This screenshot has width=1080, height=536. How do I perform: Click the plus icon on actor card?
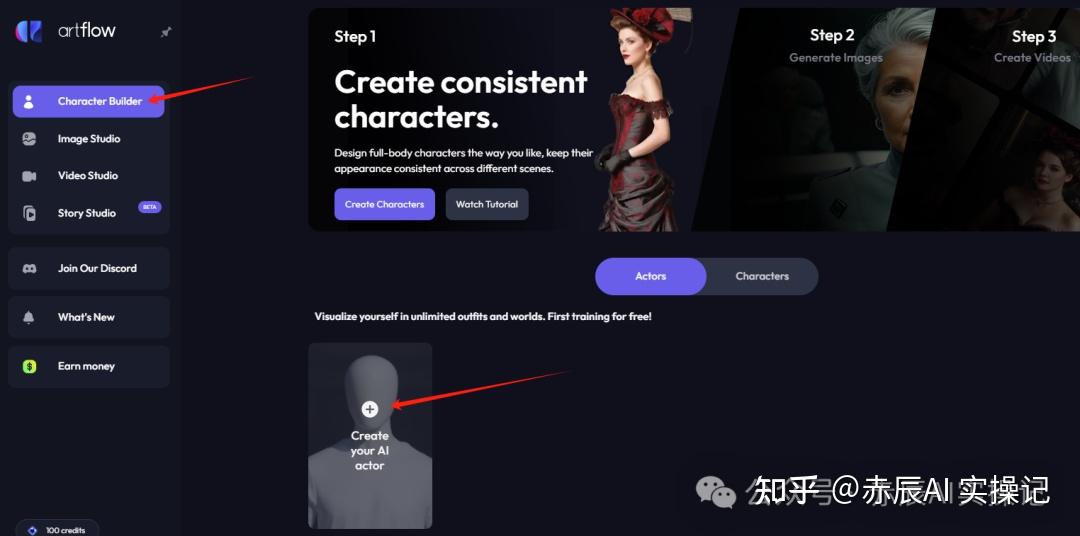point(370,409)
